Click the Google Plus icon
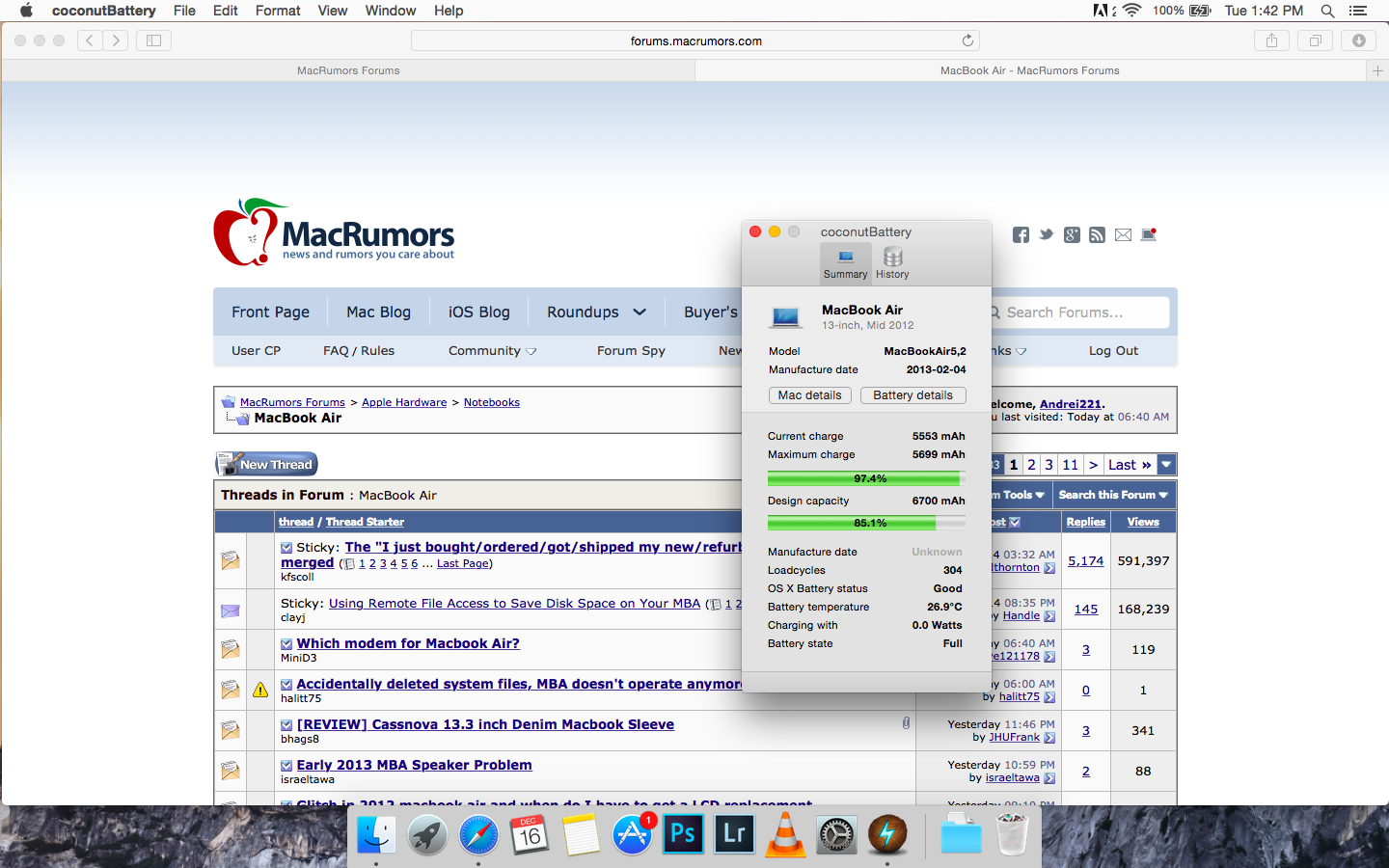1389x868 pixels. pos(1072,235)
